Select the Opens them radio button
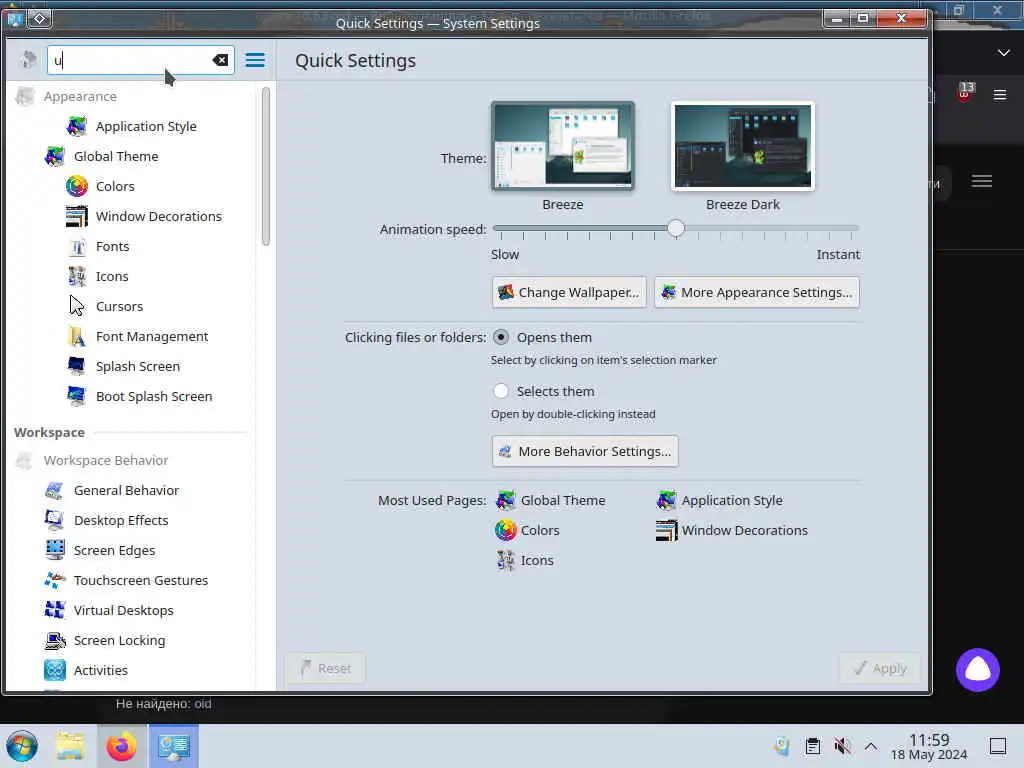Screen dimensions: 1024x768 tap(501, 338)
